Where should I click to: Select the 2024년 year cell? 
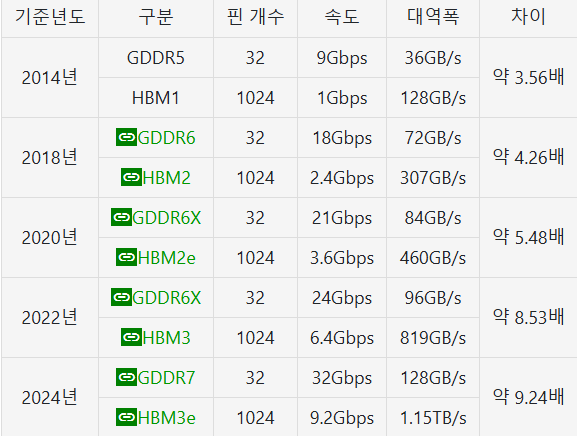[x=50, y=397]
